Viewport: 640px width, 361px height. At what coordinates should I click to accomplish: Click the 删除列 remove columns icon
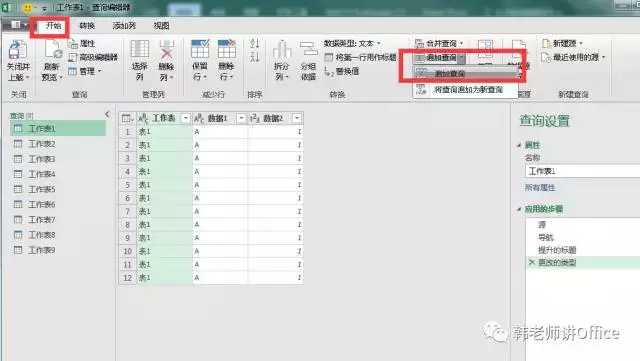(x=166, y=50)
